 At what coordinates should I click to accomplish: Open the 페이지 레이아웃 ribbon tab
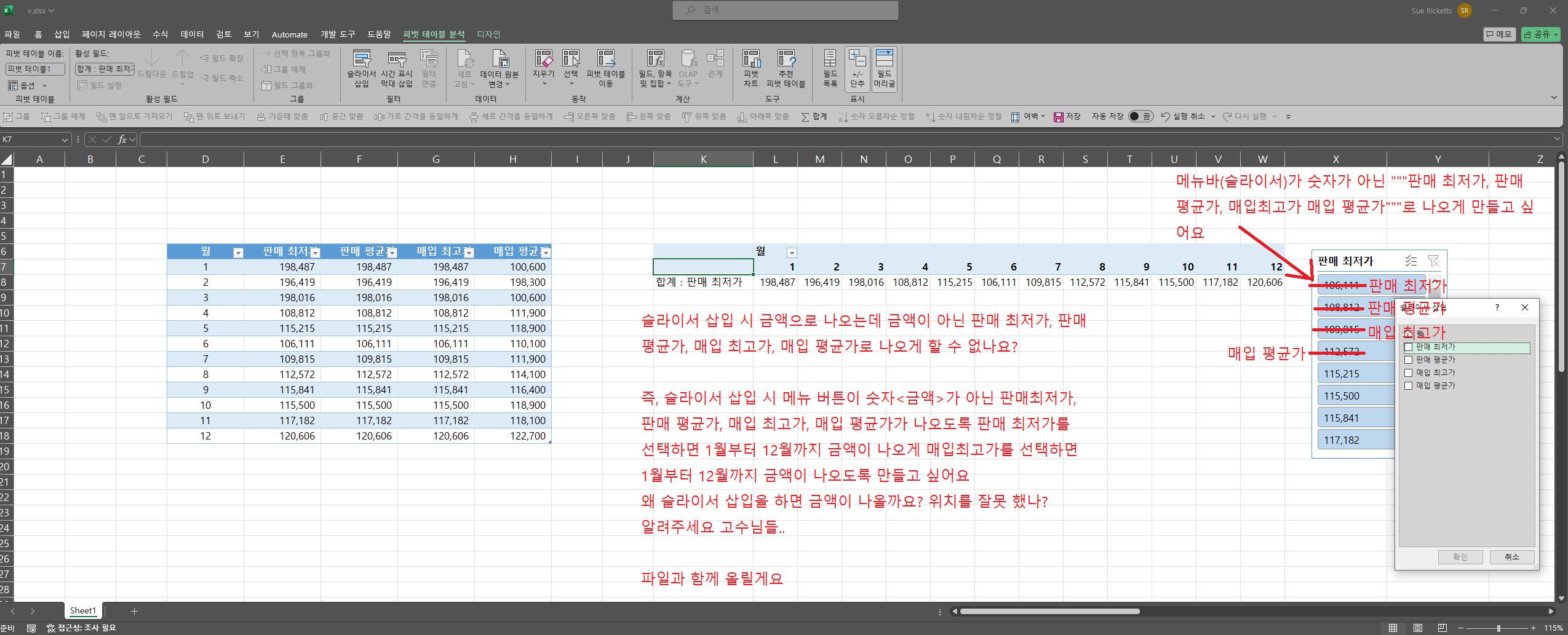click(111, 34)
